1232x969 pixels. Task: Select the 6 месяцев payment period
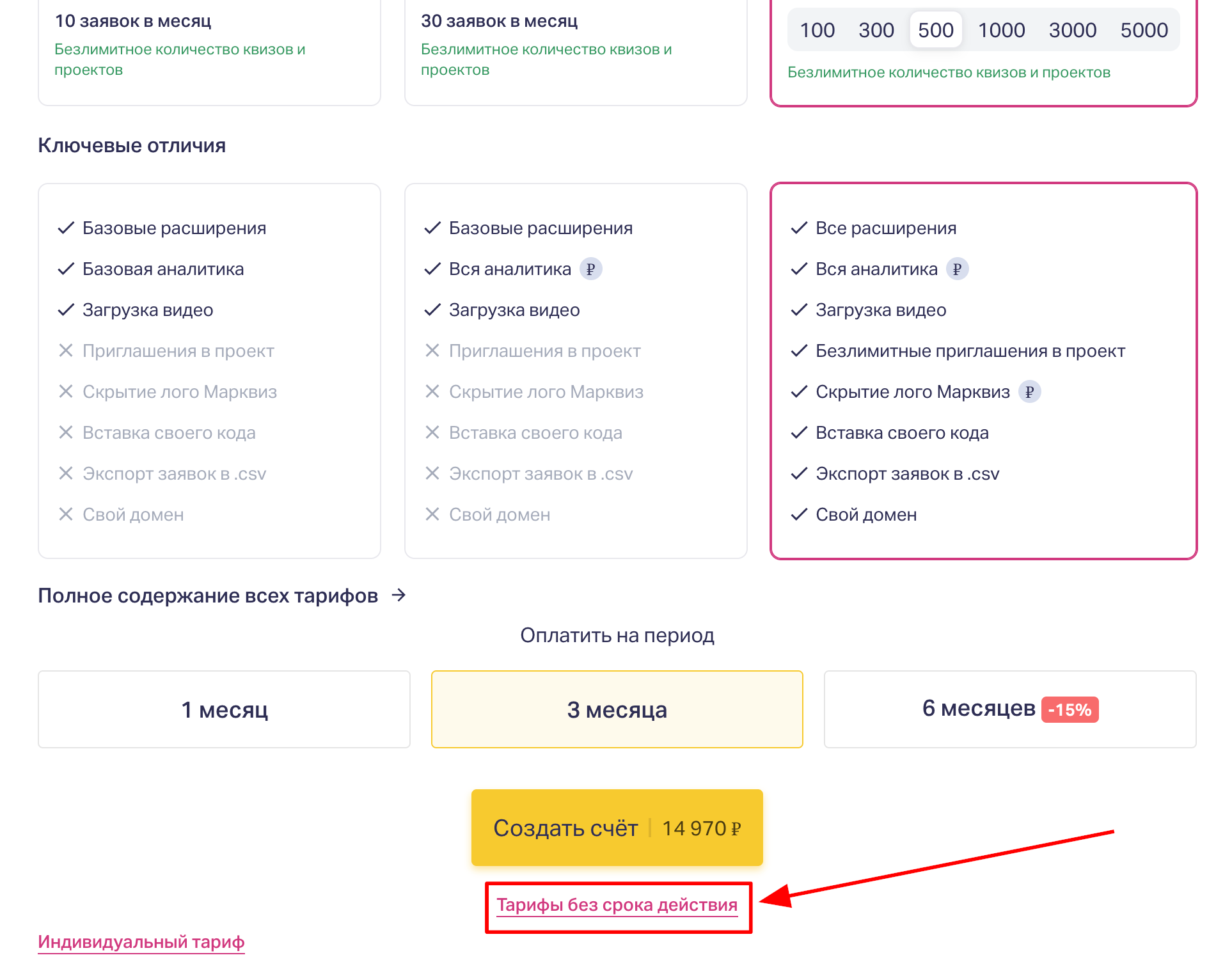1009,709
